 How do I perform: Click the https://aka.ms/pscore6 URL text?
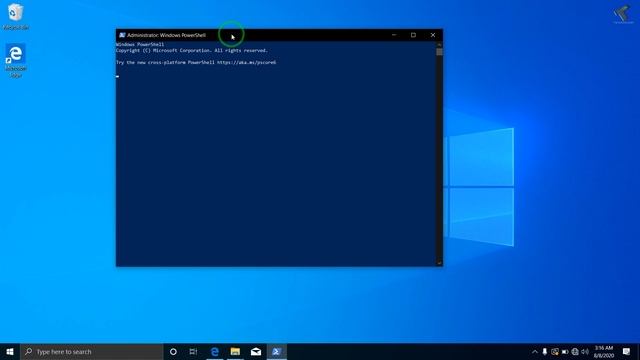coord(246,62)
